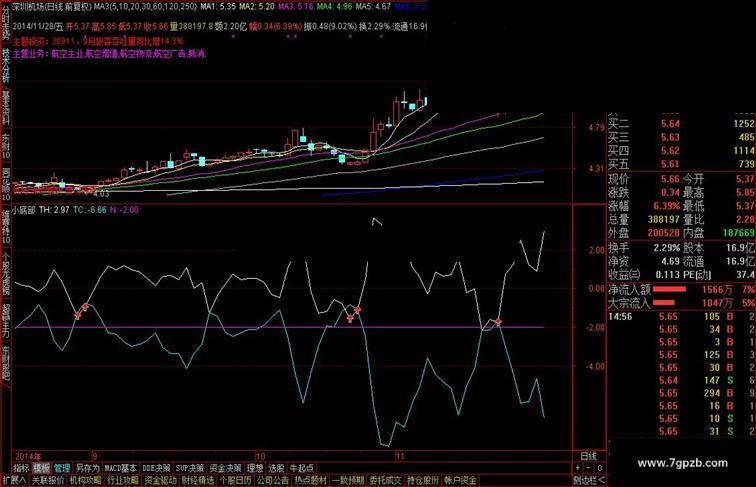Open 财经精选 tab
Viewport: 756px width, 487px height.
click(x=198, y=480)
